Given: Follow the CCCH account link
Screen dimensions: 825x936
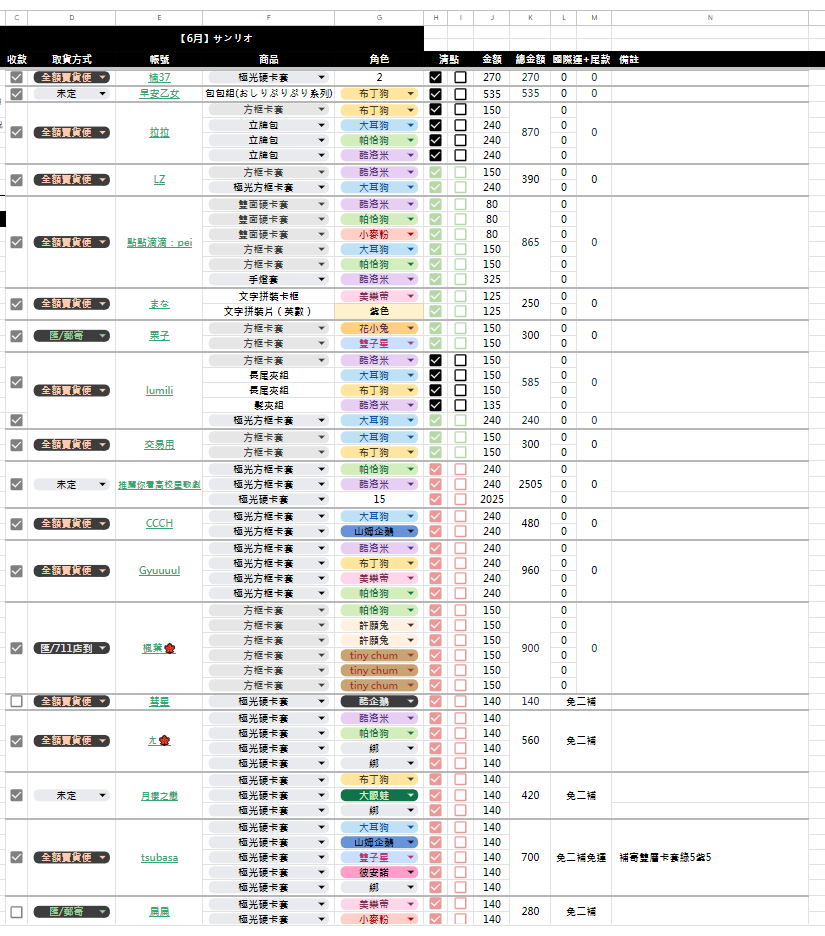Looking at the screenshot, I should point(159,524).
